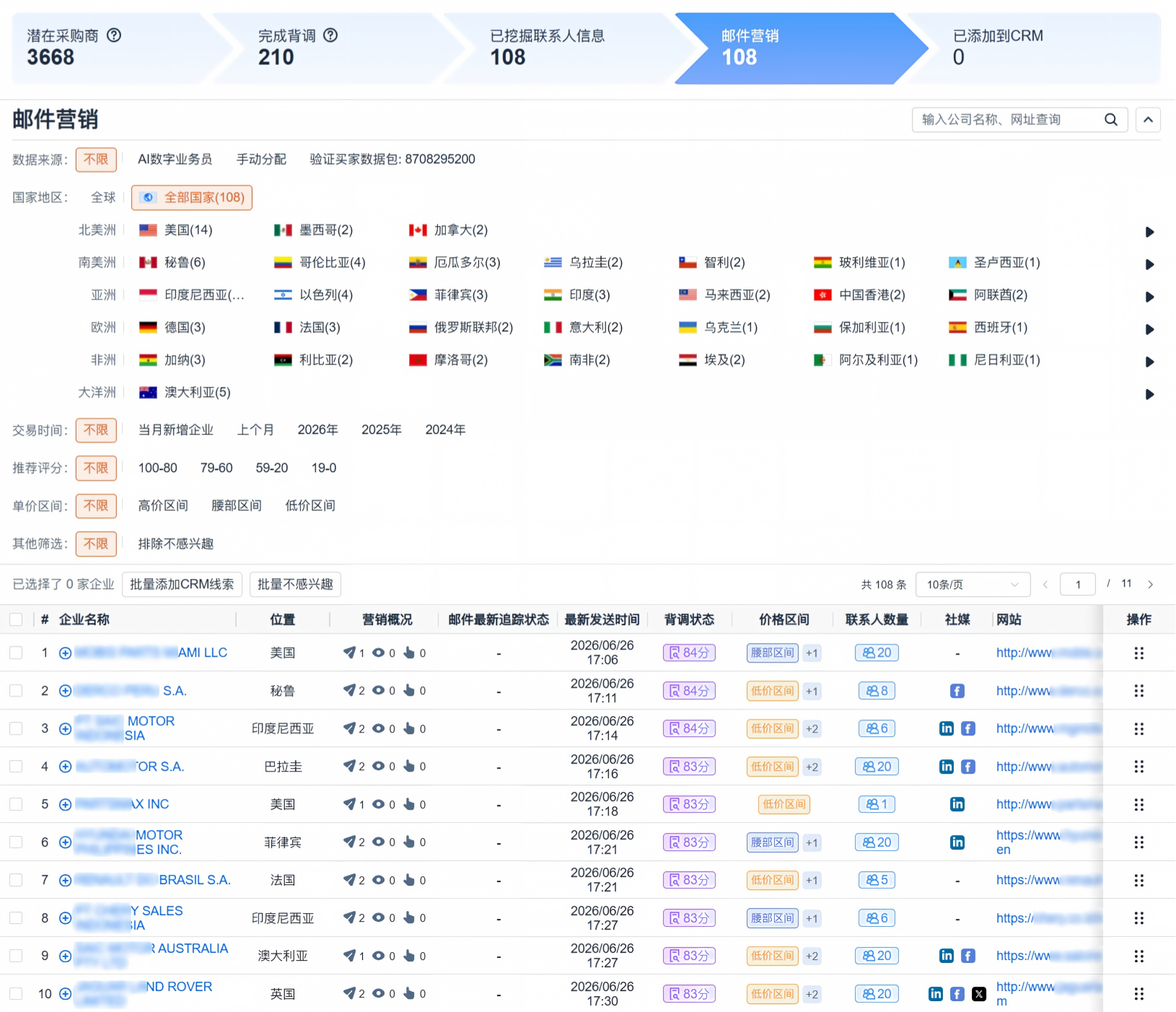The width and height of the screenshot is (1176, 1012).
Task: Click plus icon beside row 7 company
Action: (65, 881)
